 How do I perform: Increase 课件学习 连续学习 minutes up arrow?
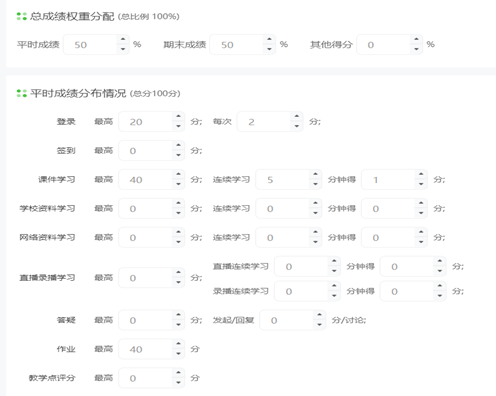click(x=315, y=175)
